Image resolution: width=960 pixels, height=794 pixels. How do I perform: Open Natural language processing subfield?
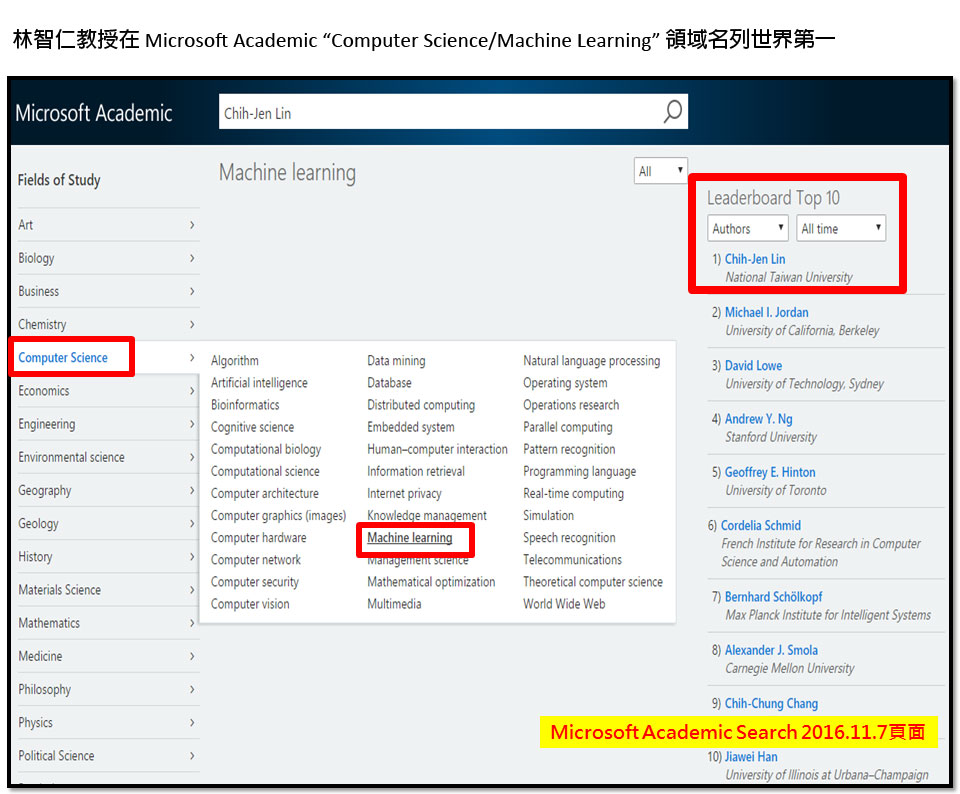[591, 361]
